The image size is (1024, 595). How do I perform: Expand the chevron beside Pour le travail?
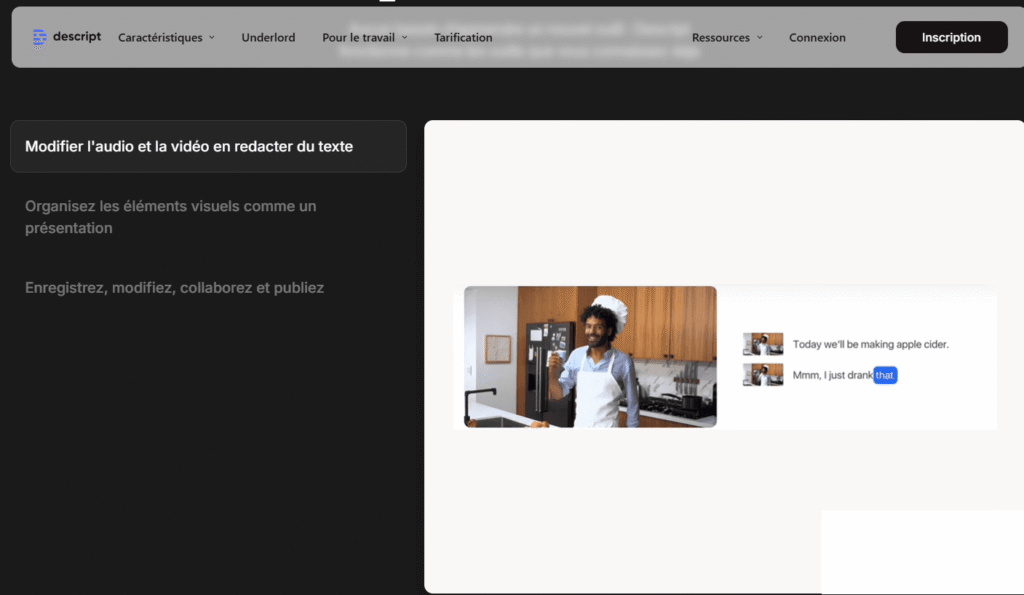(x=404, y=38)
